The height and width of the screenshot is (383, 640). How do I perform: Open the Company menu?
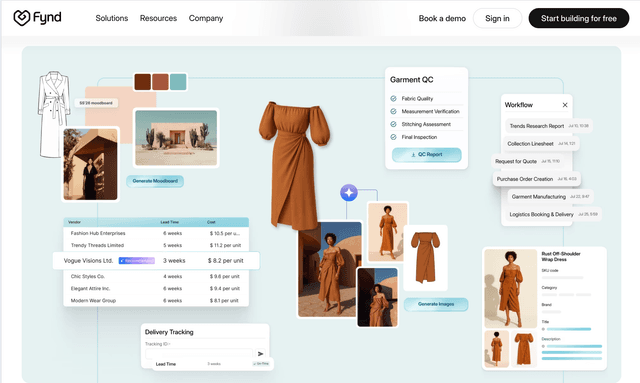[x=206, y=18]
